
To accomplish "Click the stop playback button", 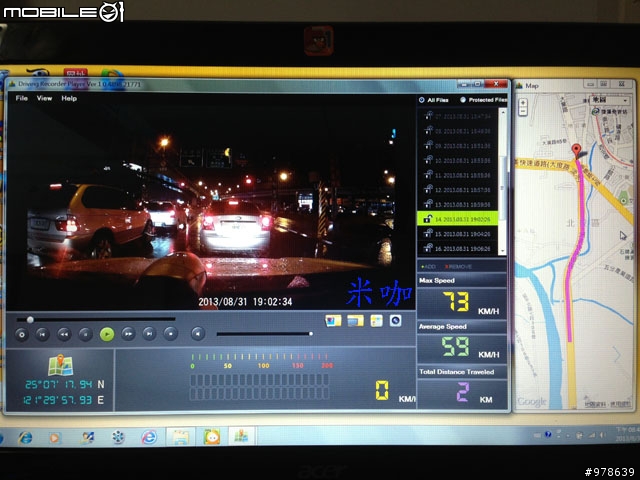I will [x=171, y=334].
